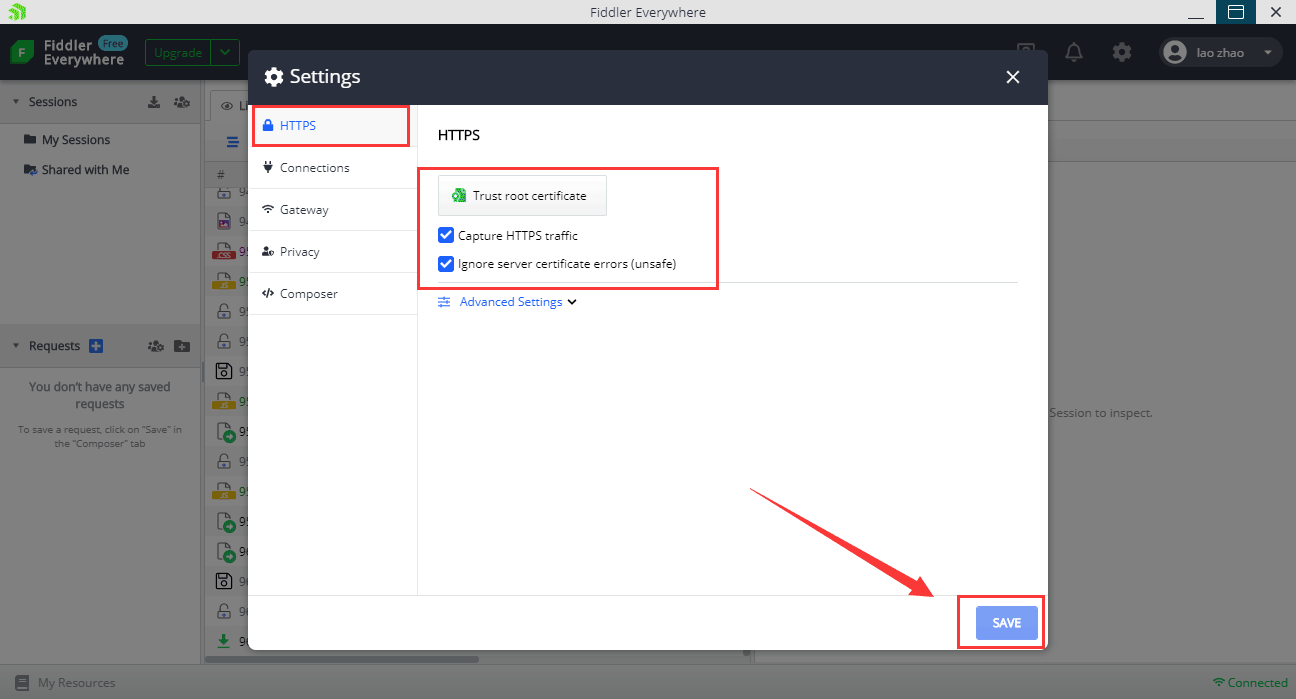
Task: Click the share sessions people icon
Action: [x=181, y=102]
